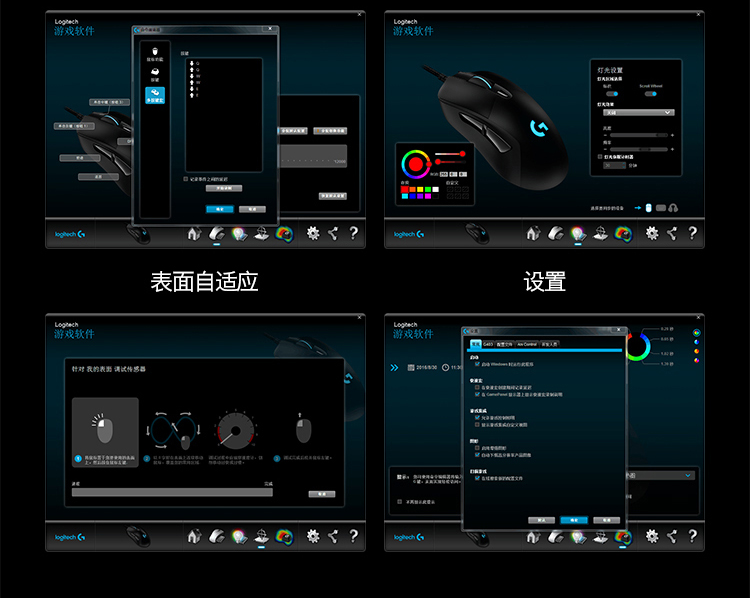Pick the yellow preset color swatch
This screenshot has width=750, height=598.
[420, 189]
